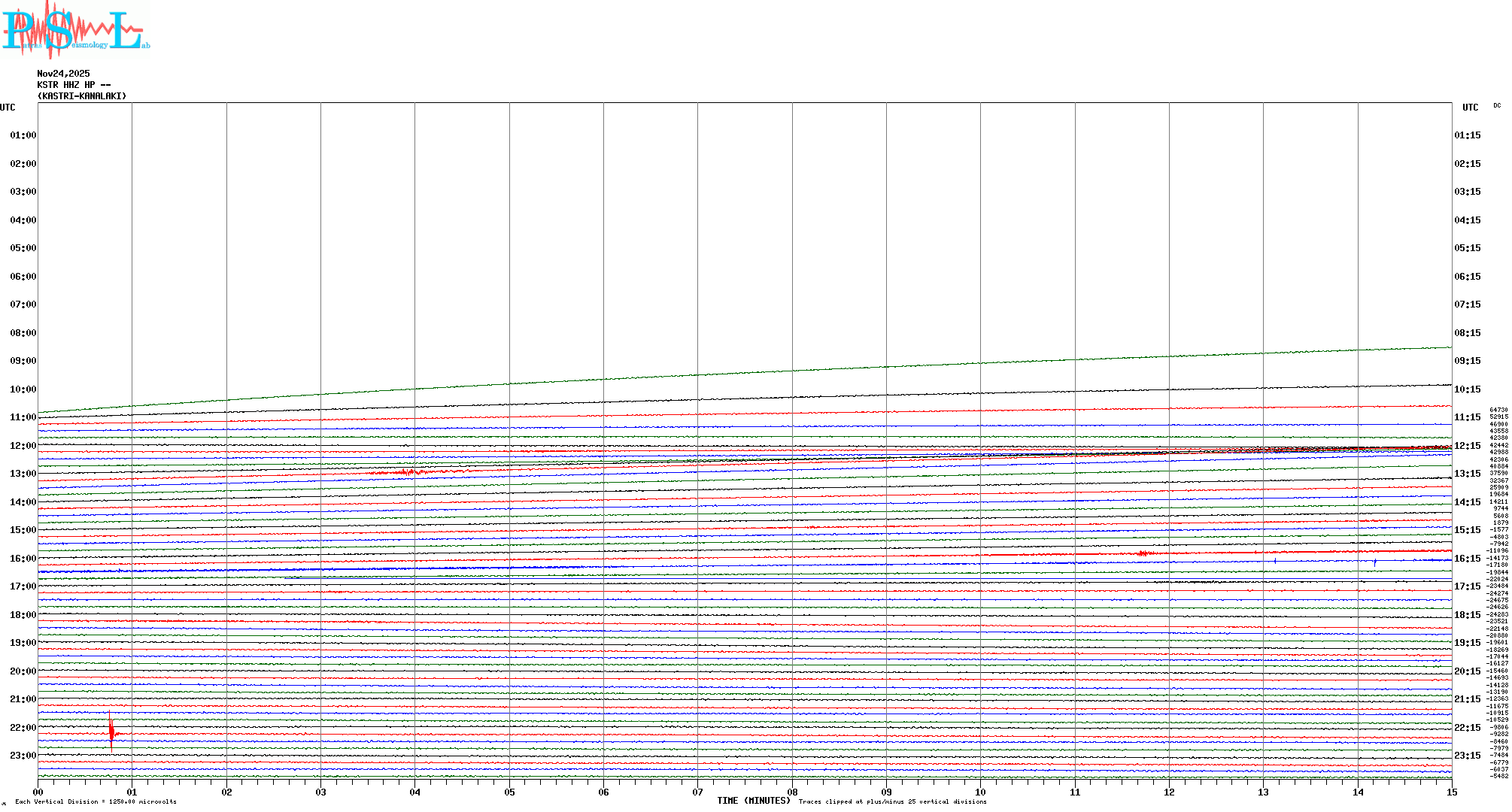Click the red burst on the 13:00 trace
The height and width of the screenshot is (812, 1512).
pos(408,472)
